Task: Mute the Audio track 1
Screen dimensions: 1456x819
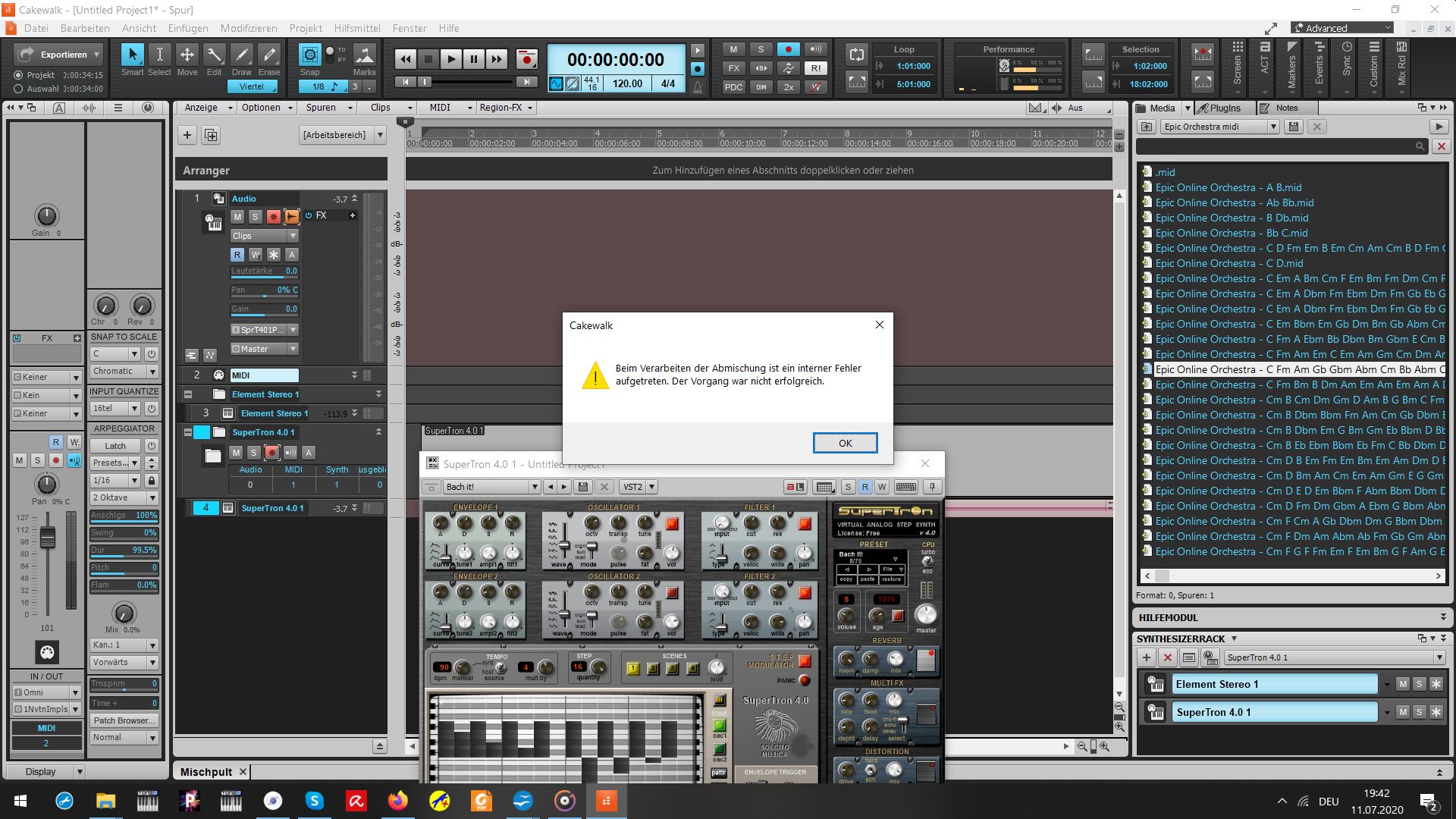Action: click(237, 217)
